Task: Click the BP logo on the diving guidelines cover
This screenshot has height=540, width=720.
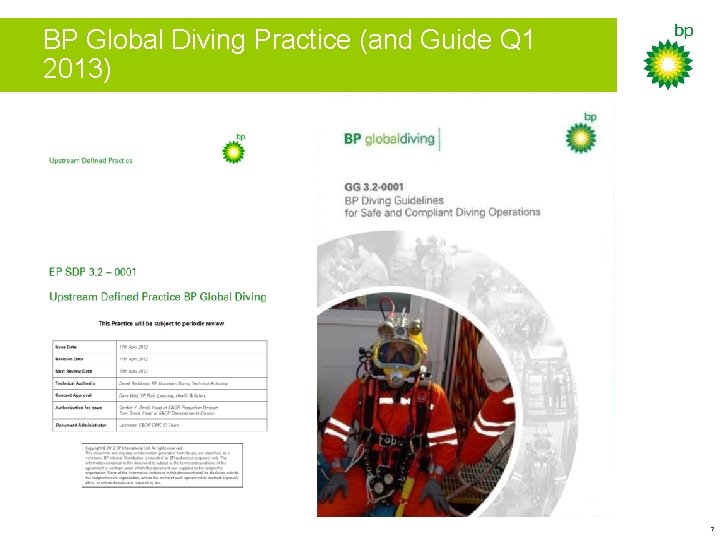Action: 581,132
